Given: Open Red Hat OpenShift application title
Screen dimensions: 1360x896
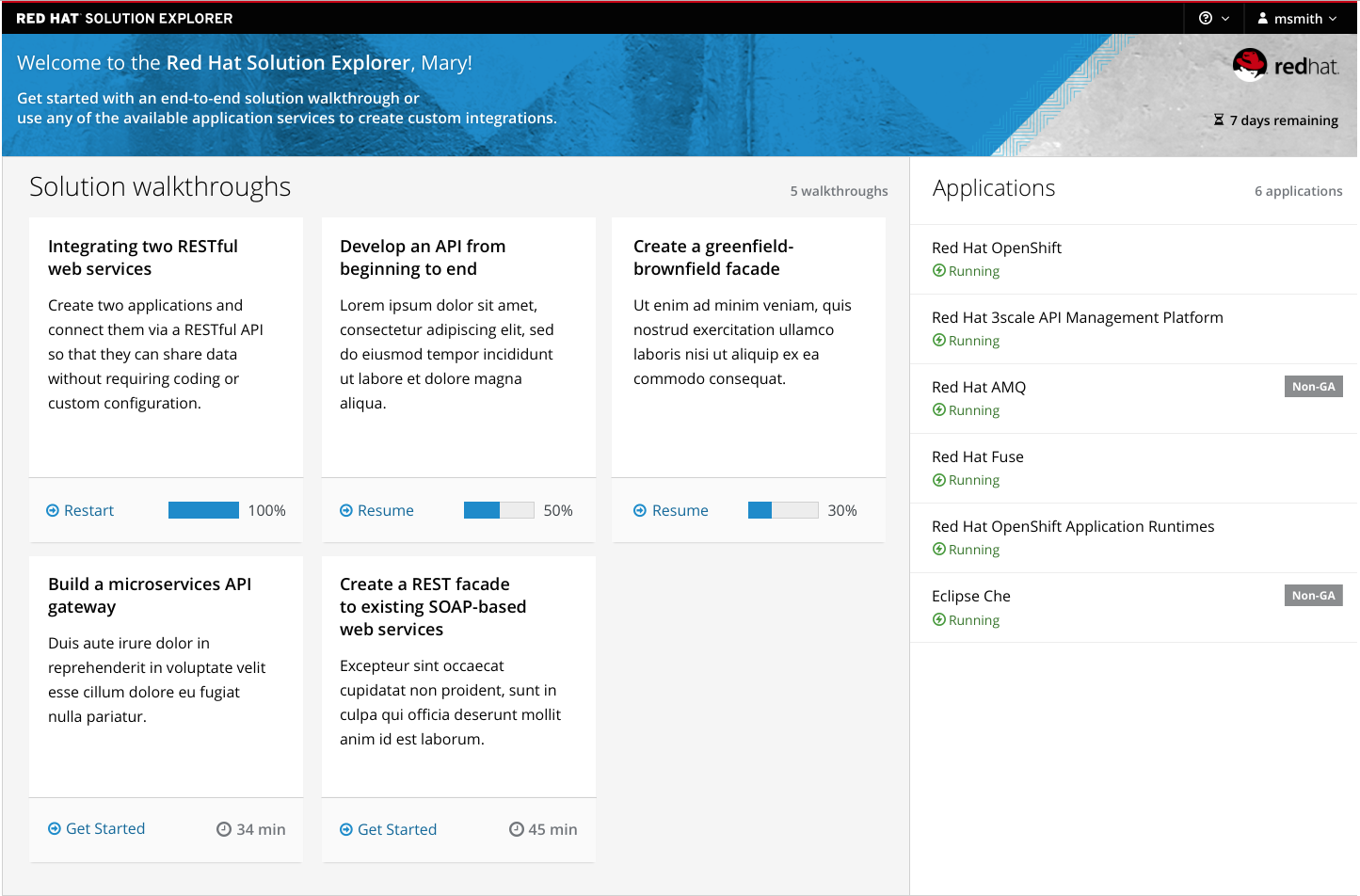Looking at the screenshot, I should (997, 248).
